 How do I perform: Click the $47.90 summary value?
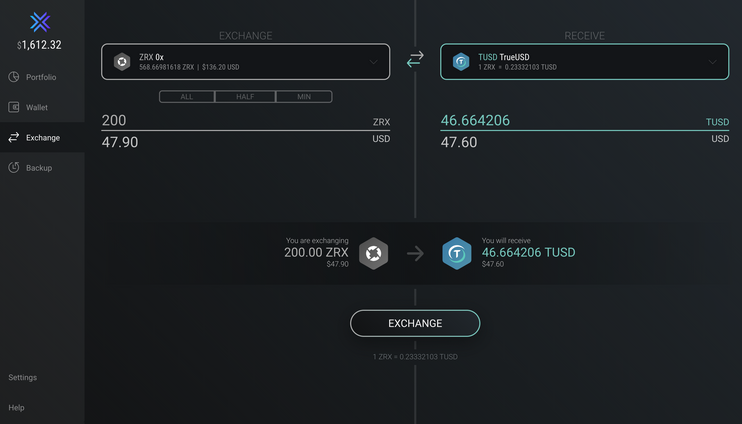(337, 264)
